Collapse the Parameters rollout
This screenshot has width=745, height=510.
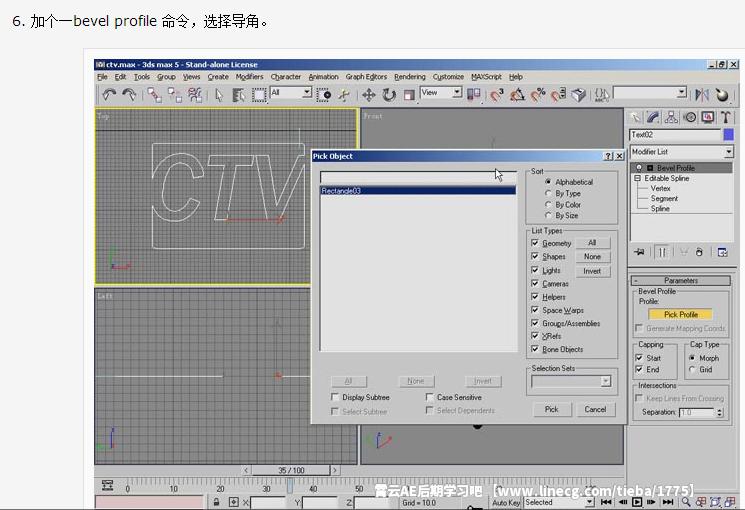coord(680,280)
